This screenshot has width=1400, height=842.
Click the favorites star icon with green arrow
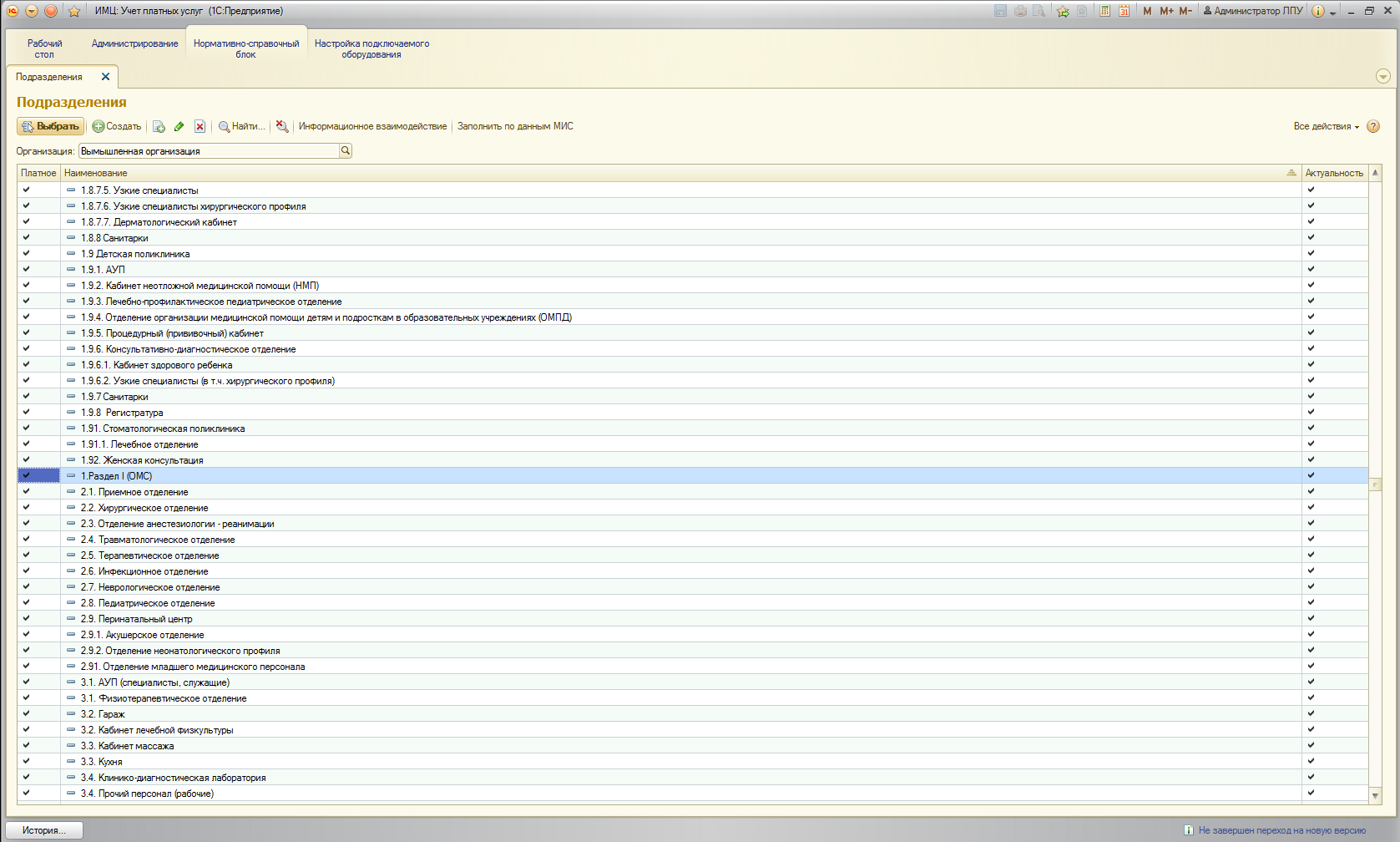[1062, 11]
